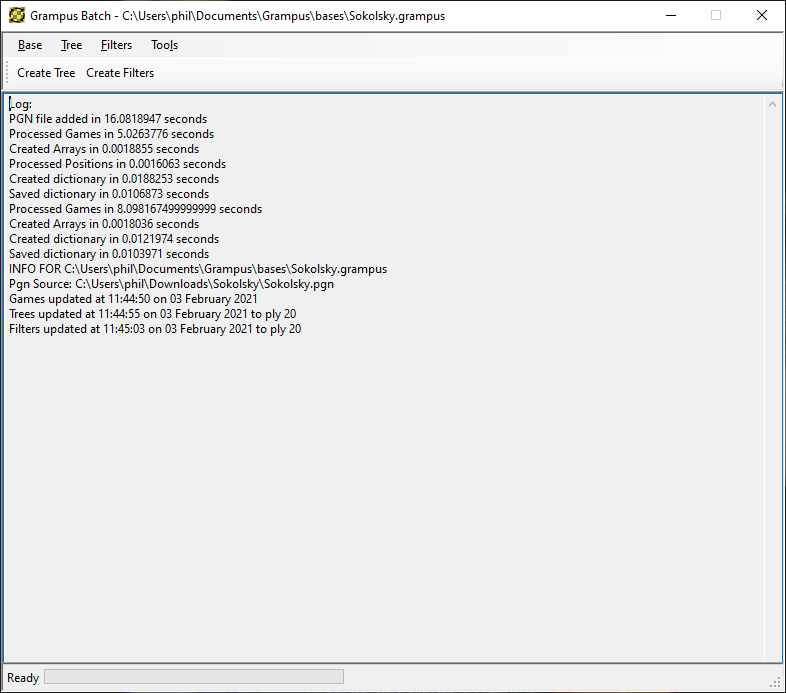
Task: Click the Grampus app icon in title bar
Action: (16, 15)
